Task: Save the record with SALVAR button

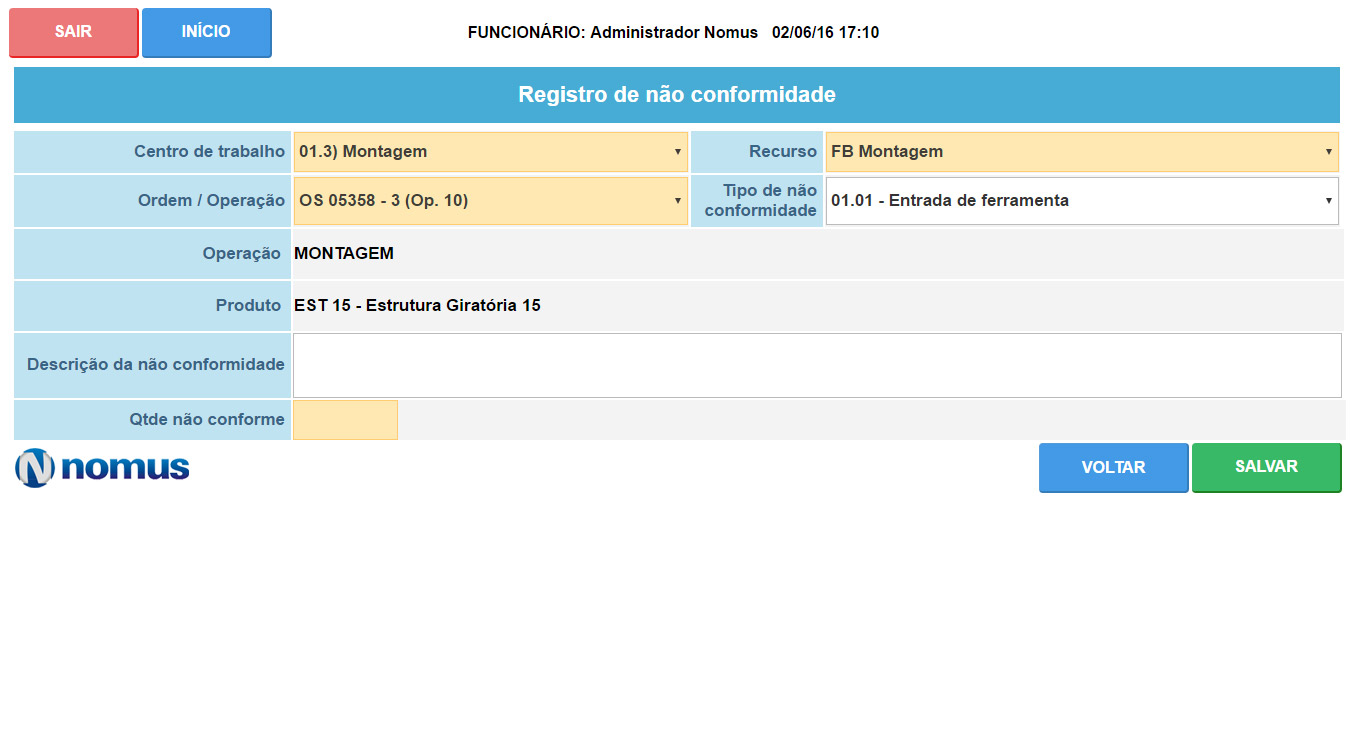Action: pos(1266,467)
